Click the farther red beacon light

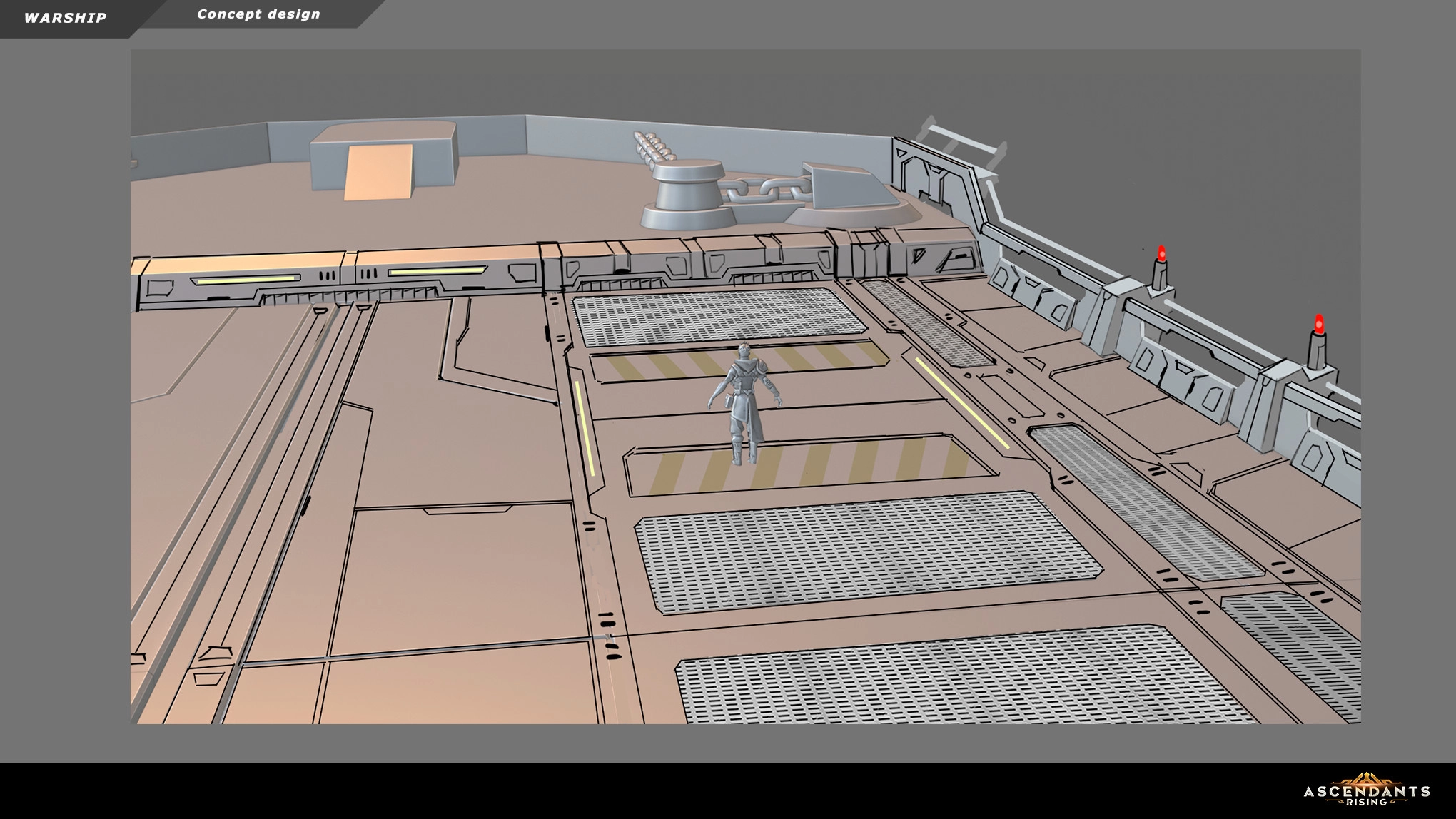[x=1161, y=254]
